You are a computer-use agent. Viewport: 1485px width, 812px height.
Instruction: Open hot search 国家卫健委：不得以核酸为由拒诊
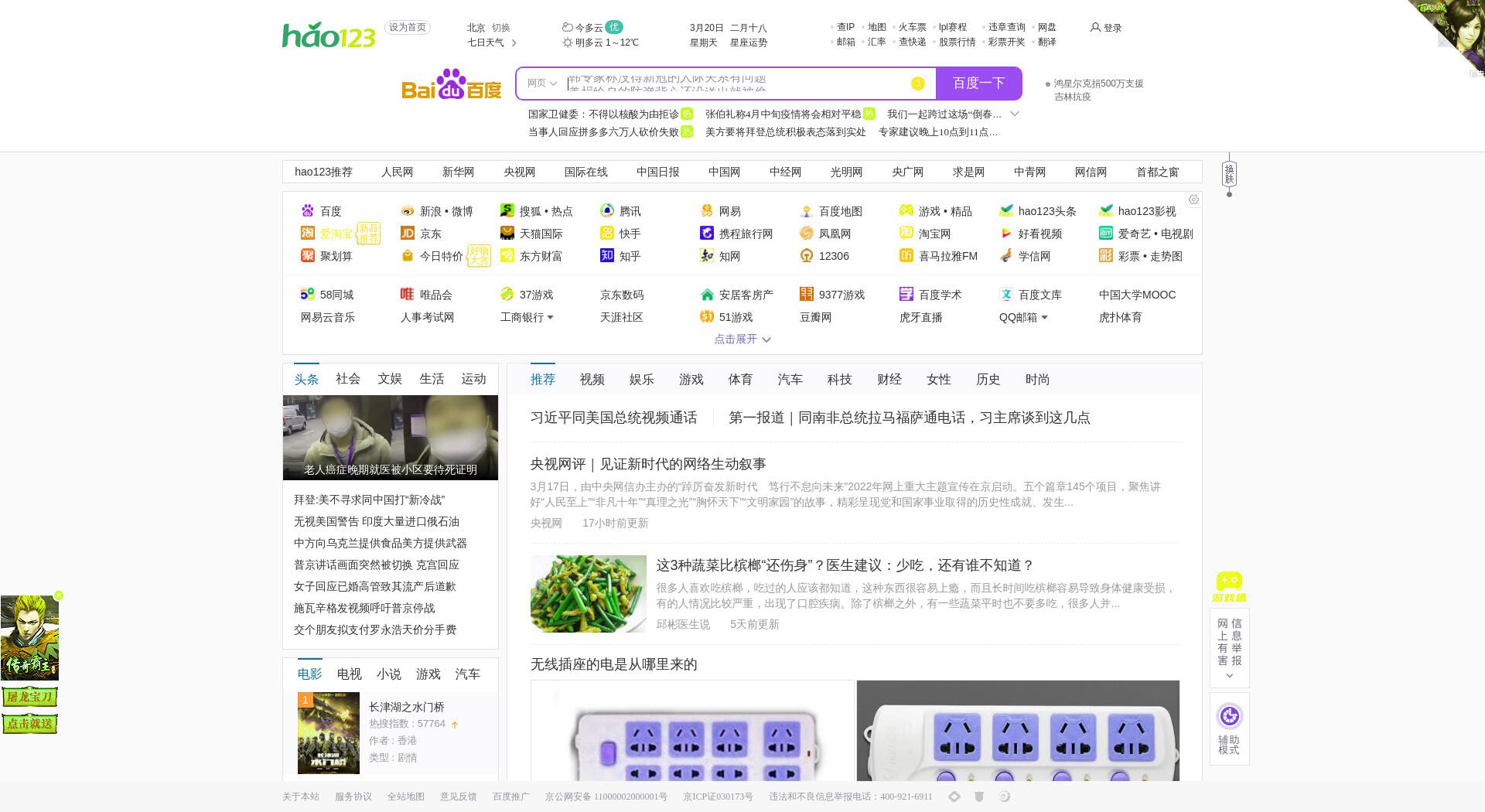pos(603,114)
